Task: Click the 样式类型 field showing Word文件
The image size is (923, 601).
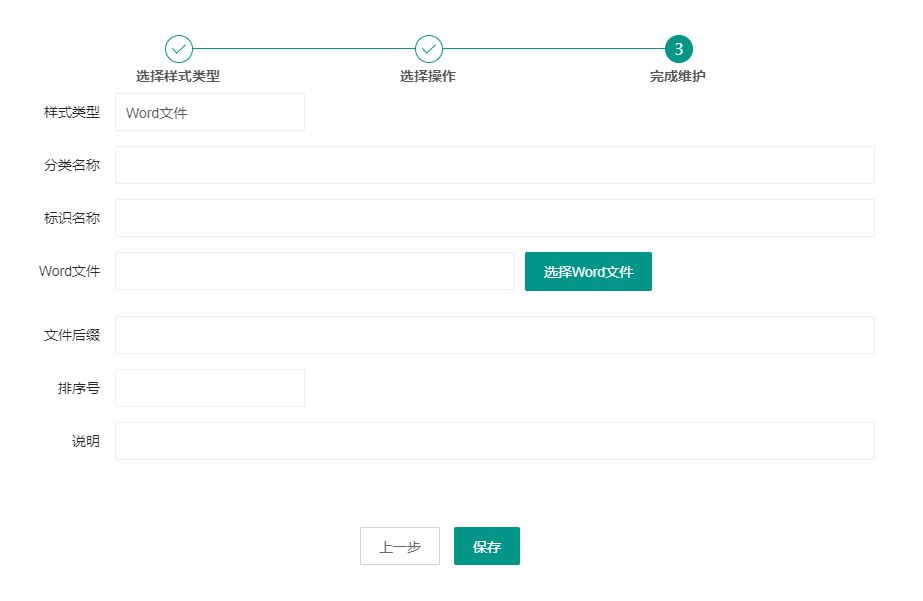Action: click(210, 112)
